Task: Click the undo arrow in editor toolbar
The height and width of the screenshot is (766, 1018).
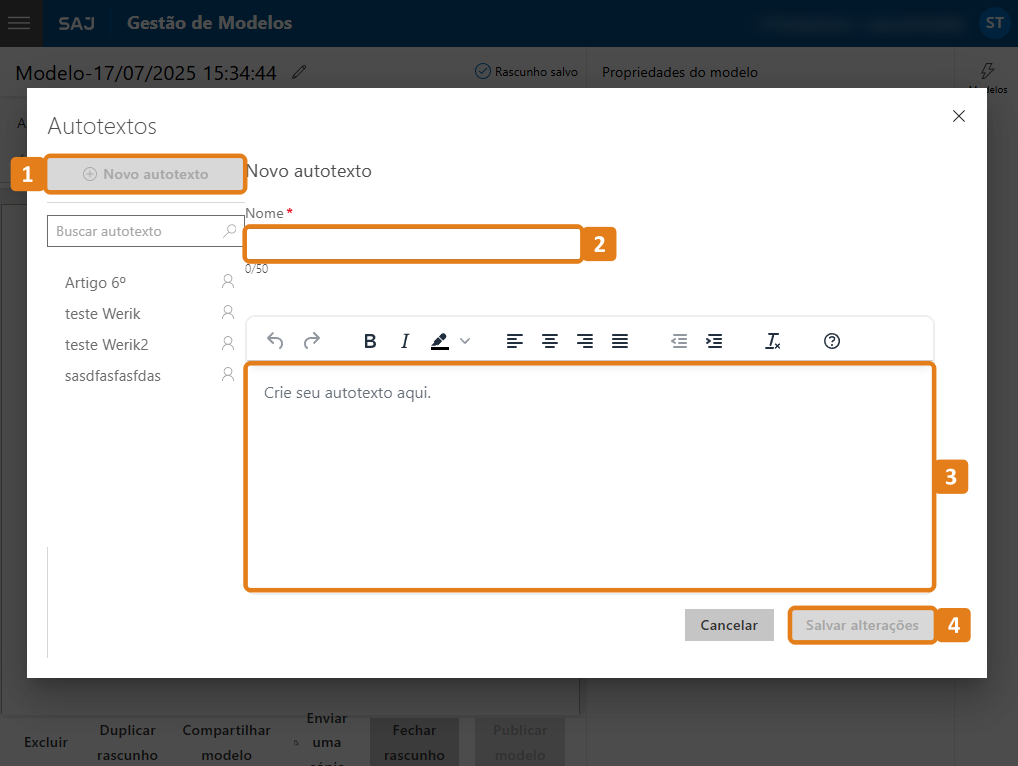Action: coord(275,341)
